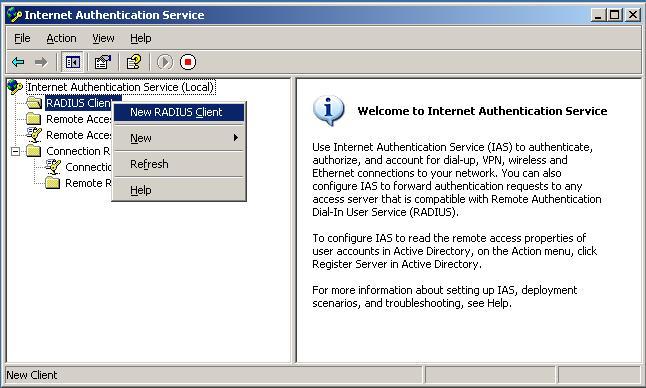Select Connection Request Policies tree item

point(88,167)
